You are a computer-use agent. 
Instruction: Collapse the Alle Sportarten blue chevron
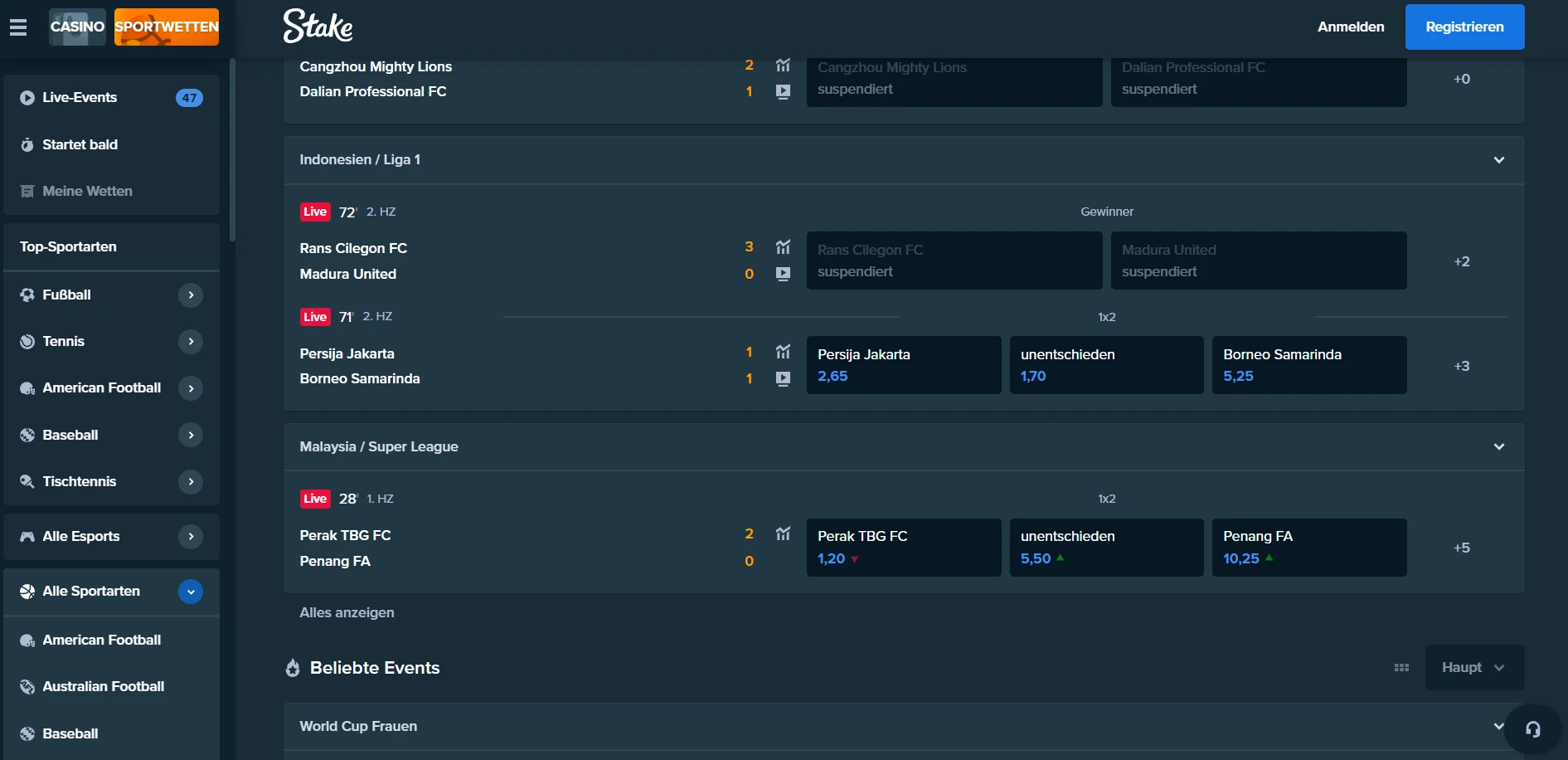pyautogui.click(x=191, y=592)
